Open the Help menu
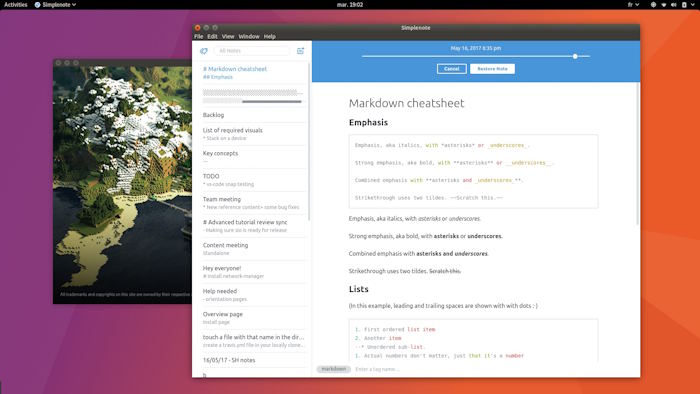Image resolution: width=700 pixels, height=394 pixels. pyautogui.click(x=269, y=36)
